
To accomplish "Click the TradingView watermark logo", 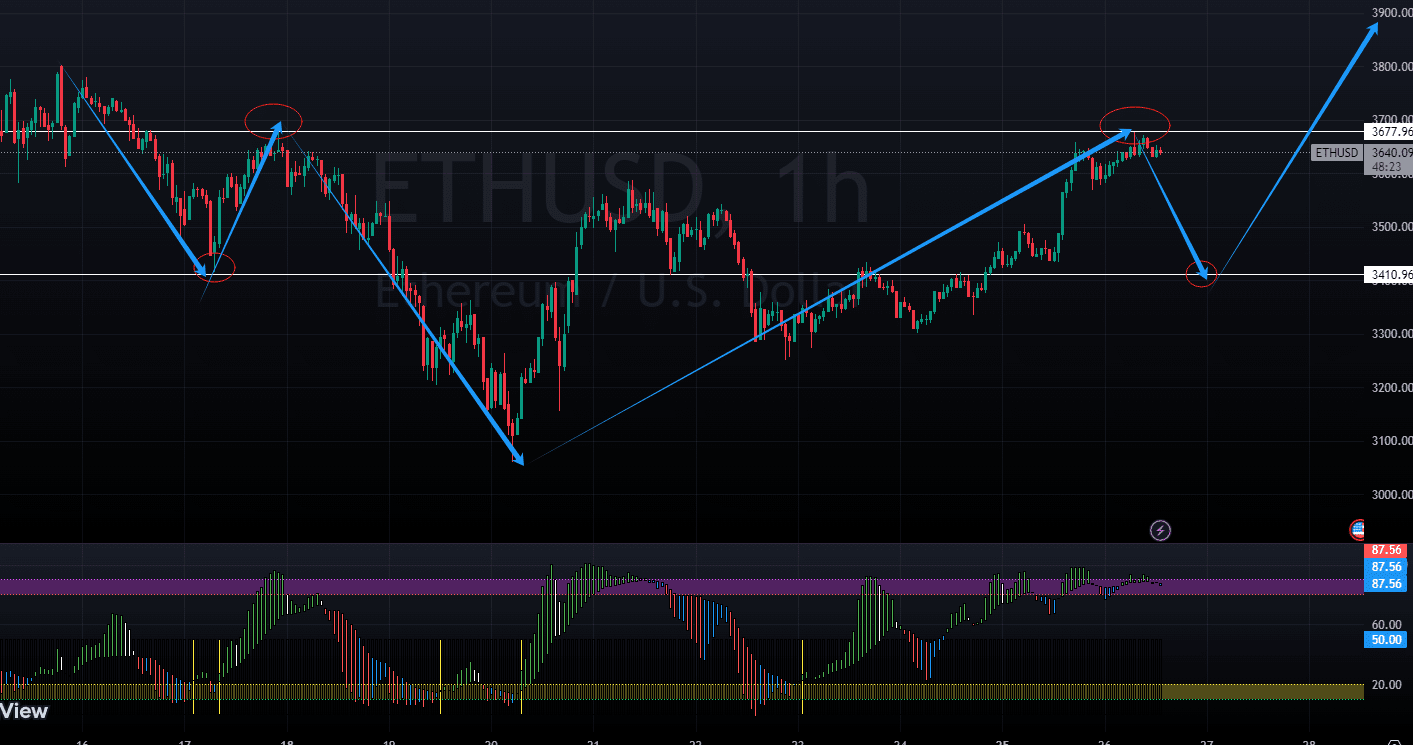I will coord(24,711).
